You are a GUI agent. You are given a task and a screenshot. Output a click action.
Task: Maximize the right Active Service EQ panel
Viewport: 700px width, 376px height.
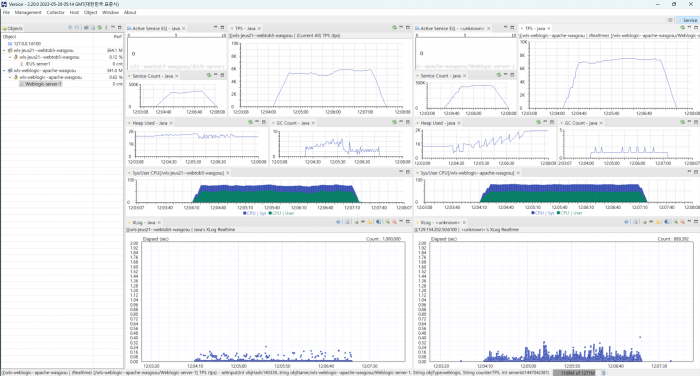pyautogui.click(x=512, y=28)
